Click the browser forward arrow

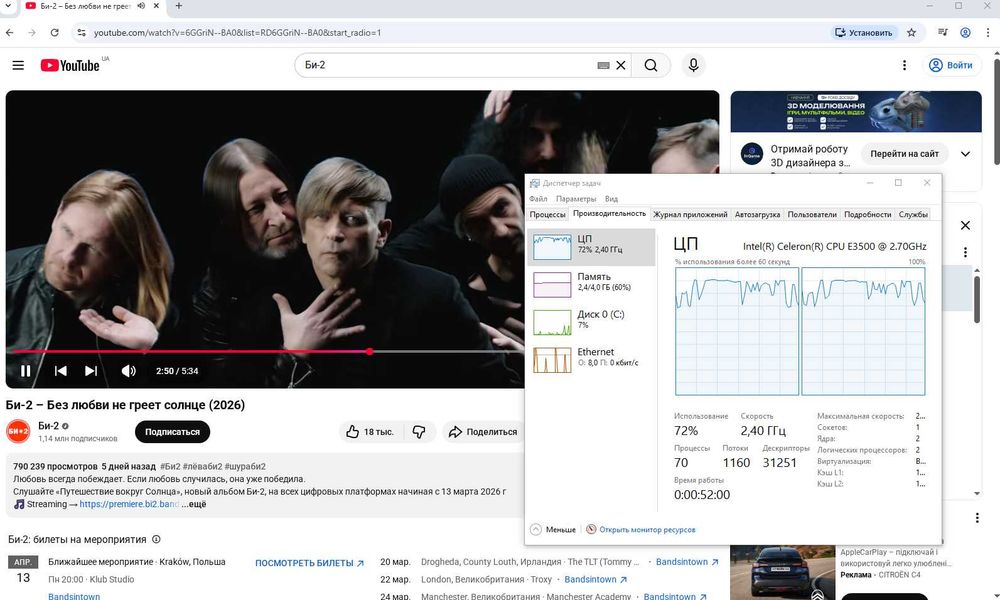coord(31,33)
